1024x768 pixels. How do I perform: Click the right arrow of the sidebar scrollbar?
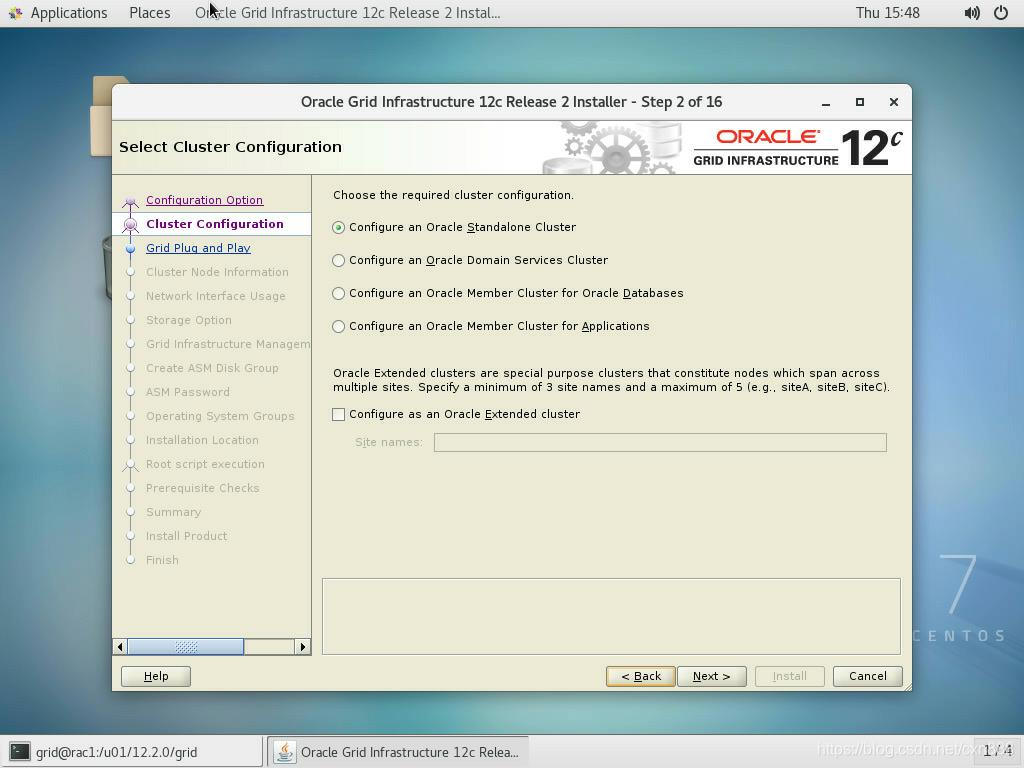[303, 647]
